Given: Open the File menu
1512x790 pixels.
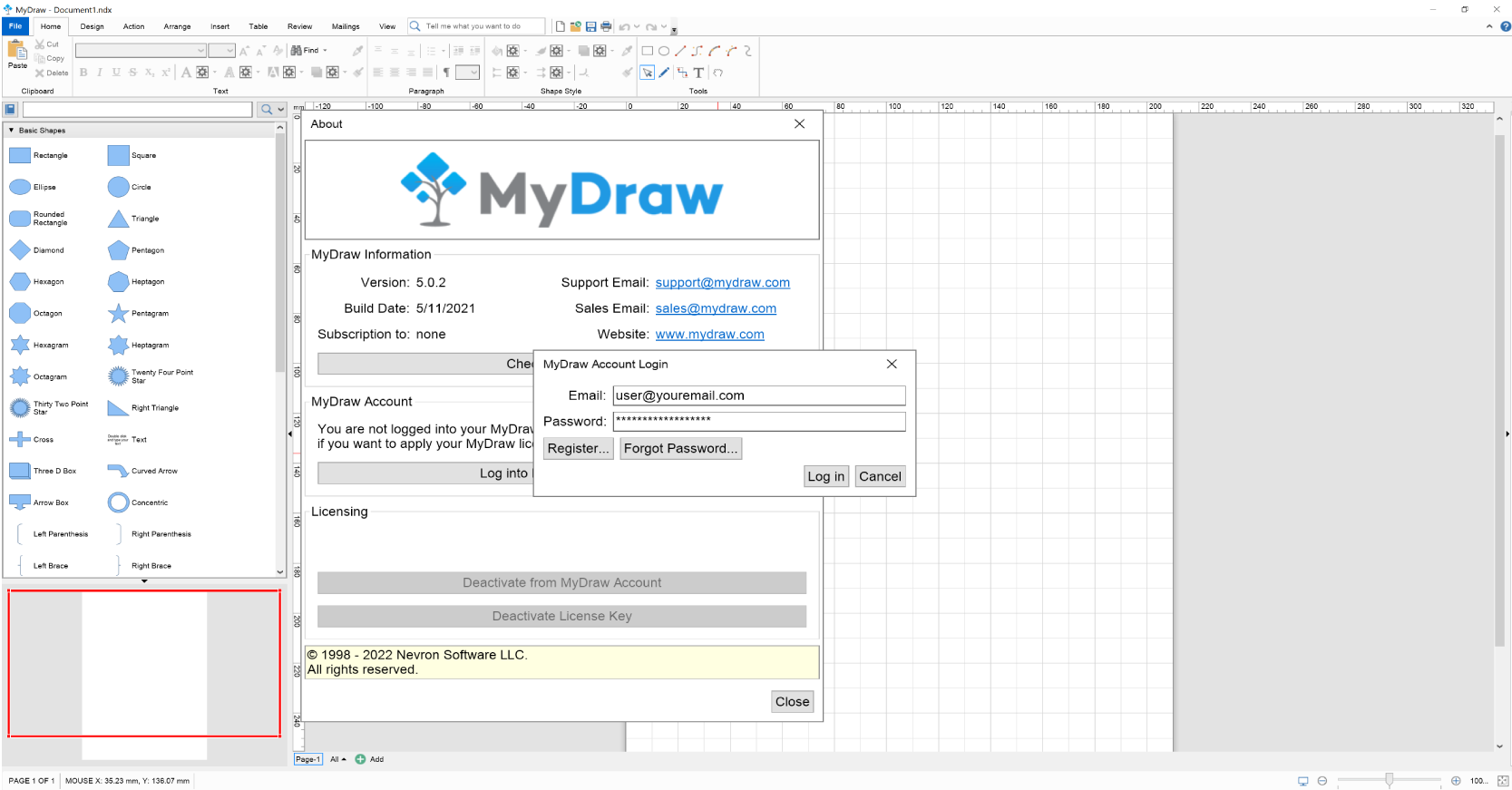Looking at the screenshot, I should coord(15,26).
